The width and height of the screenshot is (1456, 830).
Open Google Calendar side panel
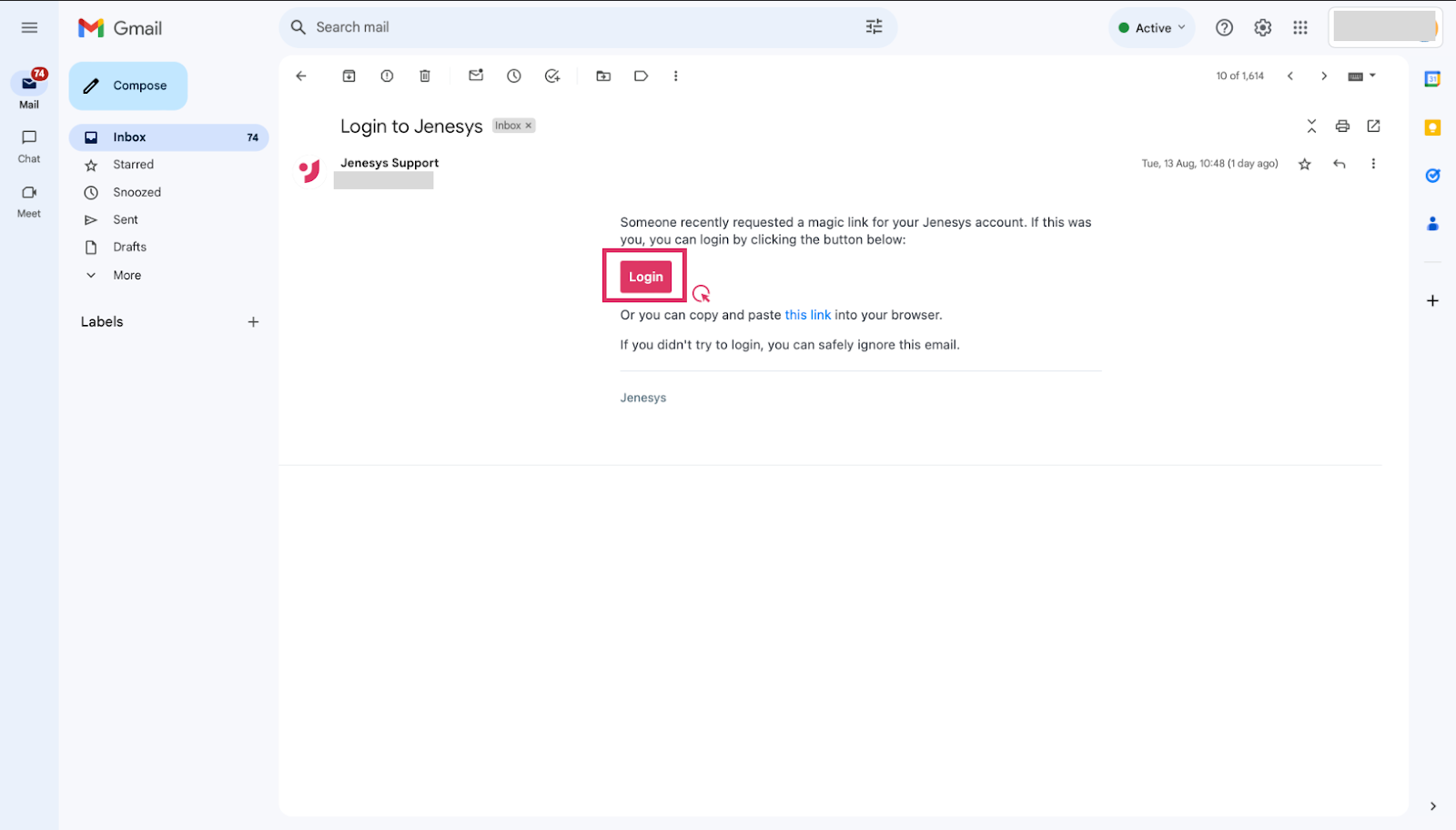point(1432,79)
